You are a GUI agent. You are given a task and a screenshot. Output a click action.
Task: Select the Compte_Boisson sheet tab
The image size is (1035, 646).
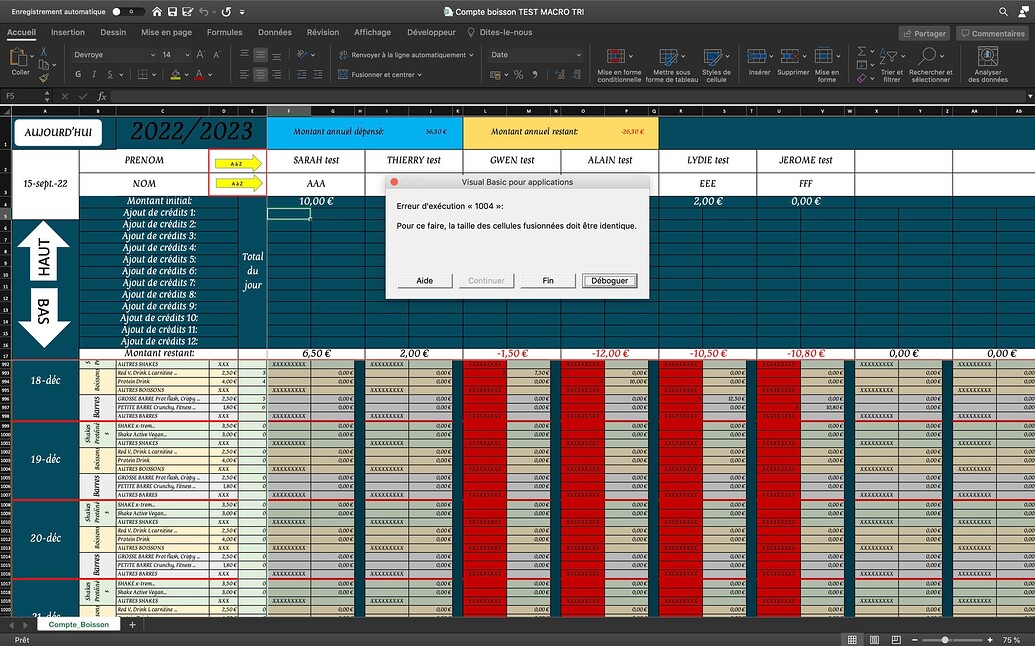tap(79, 623)
